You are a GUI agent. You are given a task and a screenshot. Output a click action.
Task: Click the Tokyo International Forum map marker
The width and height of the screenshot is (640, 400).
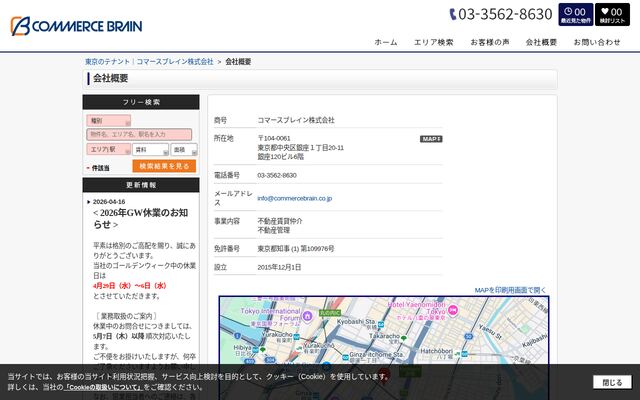coord(307,316)
